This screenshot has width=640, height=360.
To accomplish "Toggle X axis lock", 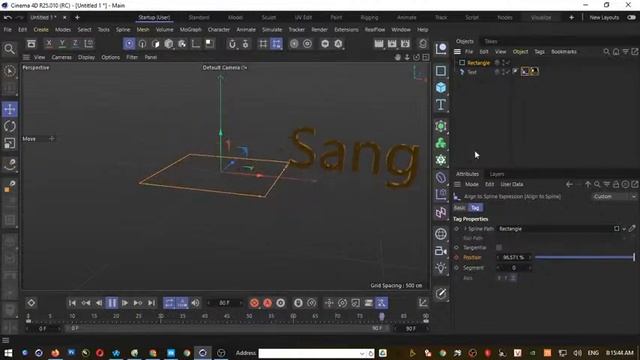I will click(x=49, y=44).
